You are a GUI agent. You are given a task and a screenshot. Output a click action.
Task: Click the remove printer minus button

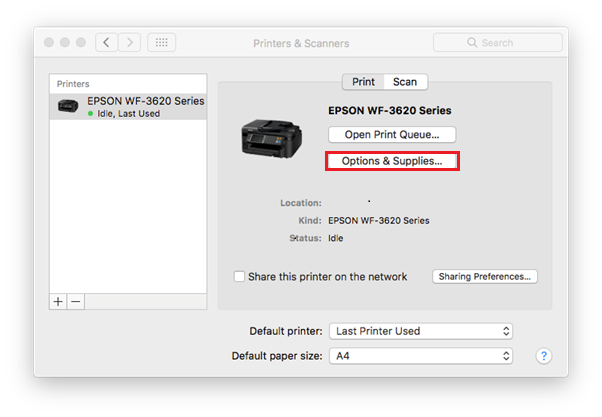[x=75, y=300]
